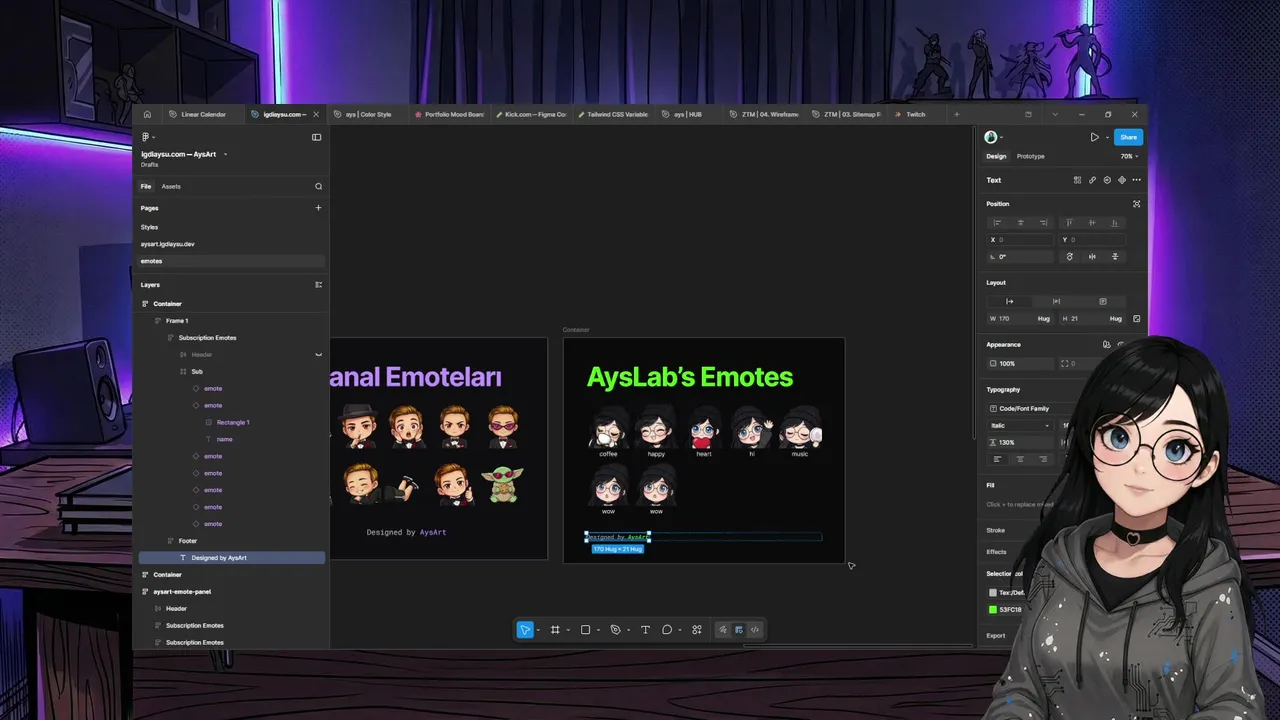
Task: Switch to Design mode in the toolbar
Action: pyautogui.click(x=739, y=630)
